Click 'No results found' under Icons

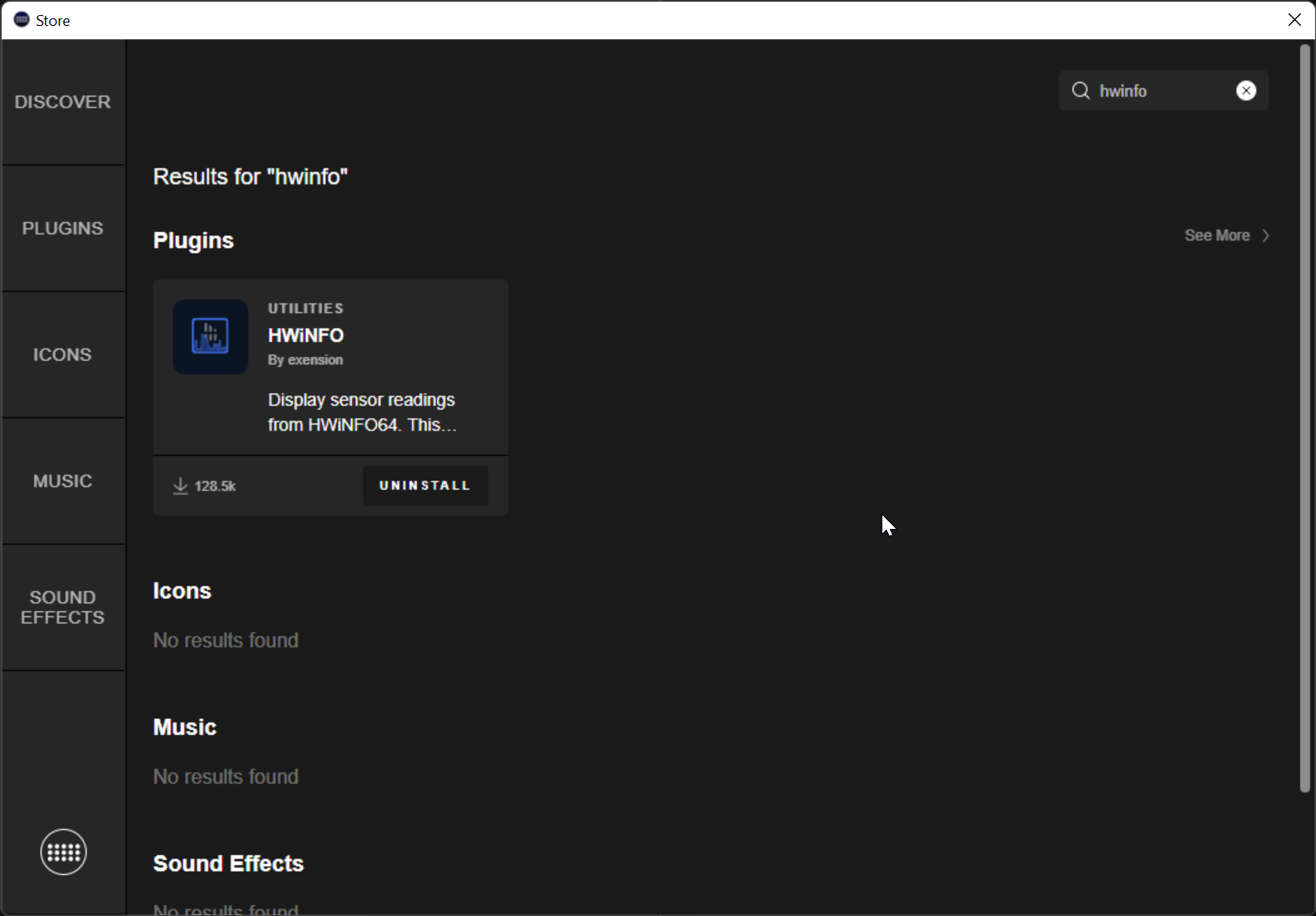(x=226, y=641)
